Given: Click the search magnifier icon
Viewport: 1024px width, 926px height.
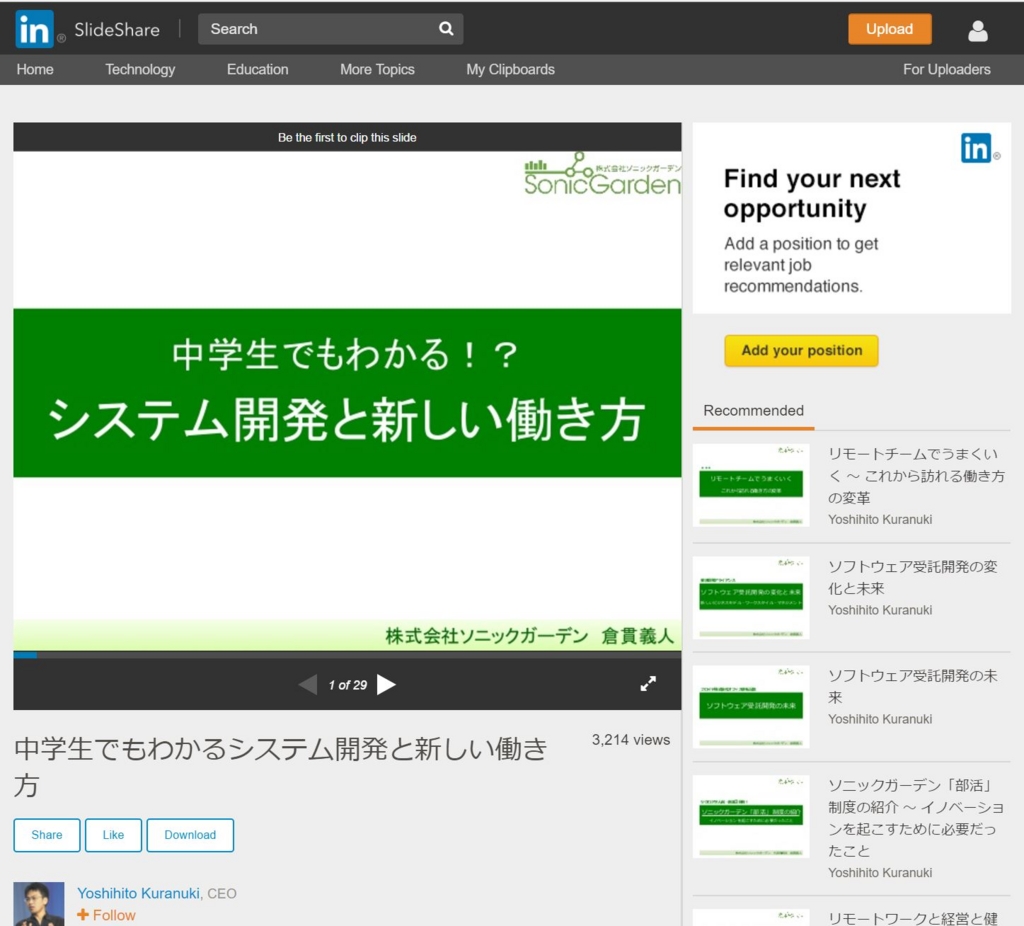Looking at the screenshot, I should click(446, 29).
